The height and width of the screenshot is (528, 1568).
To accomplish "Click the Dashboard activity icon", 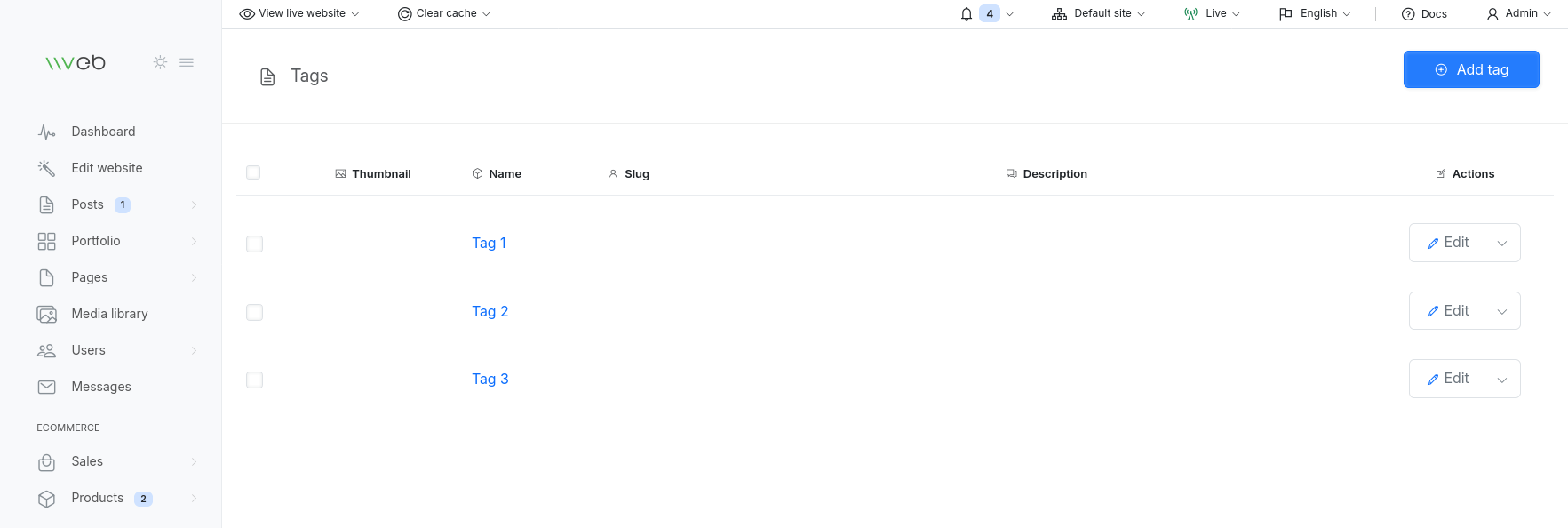I will click(x=47, y=132).
